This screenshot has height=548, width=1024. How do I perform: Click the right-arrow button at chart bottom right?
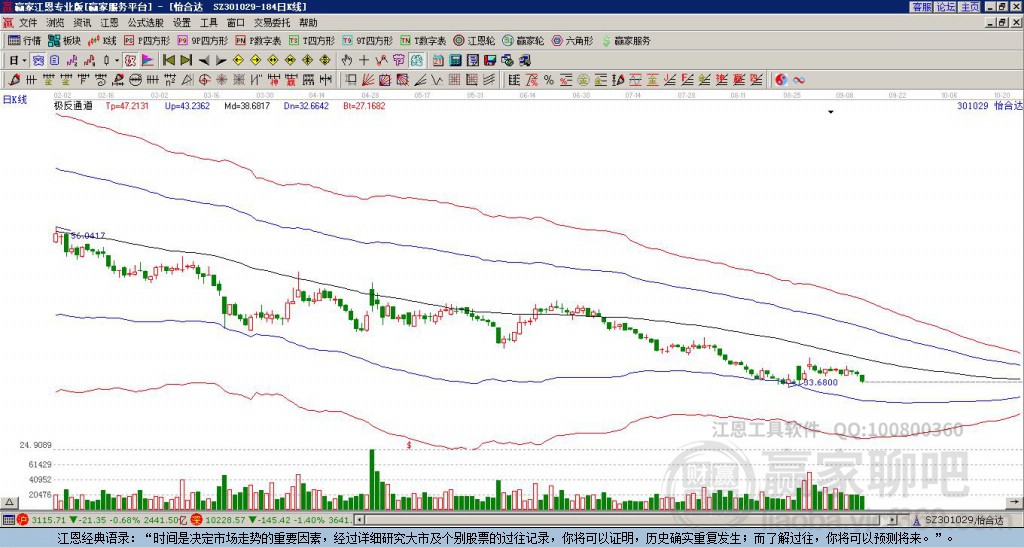1016,503
